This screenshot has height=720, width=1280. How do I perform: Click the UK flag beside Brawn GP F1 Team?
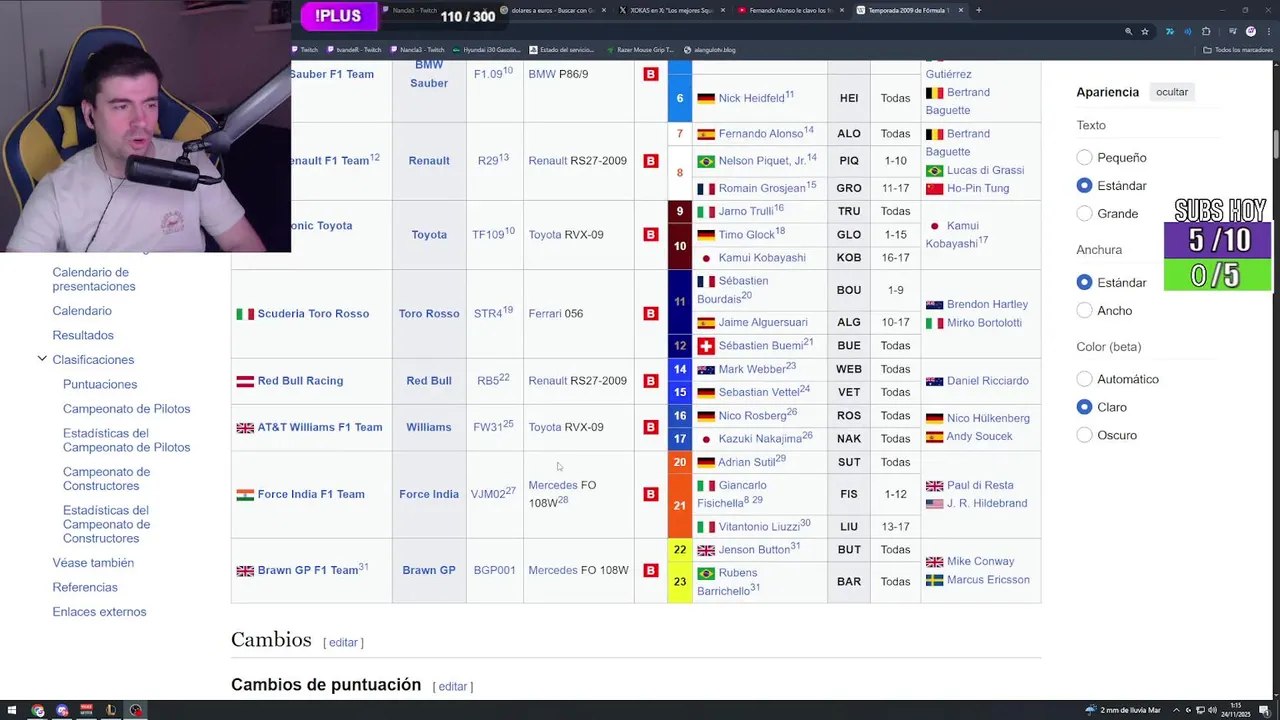coord(245,571)
